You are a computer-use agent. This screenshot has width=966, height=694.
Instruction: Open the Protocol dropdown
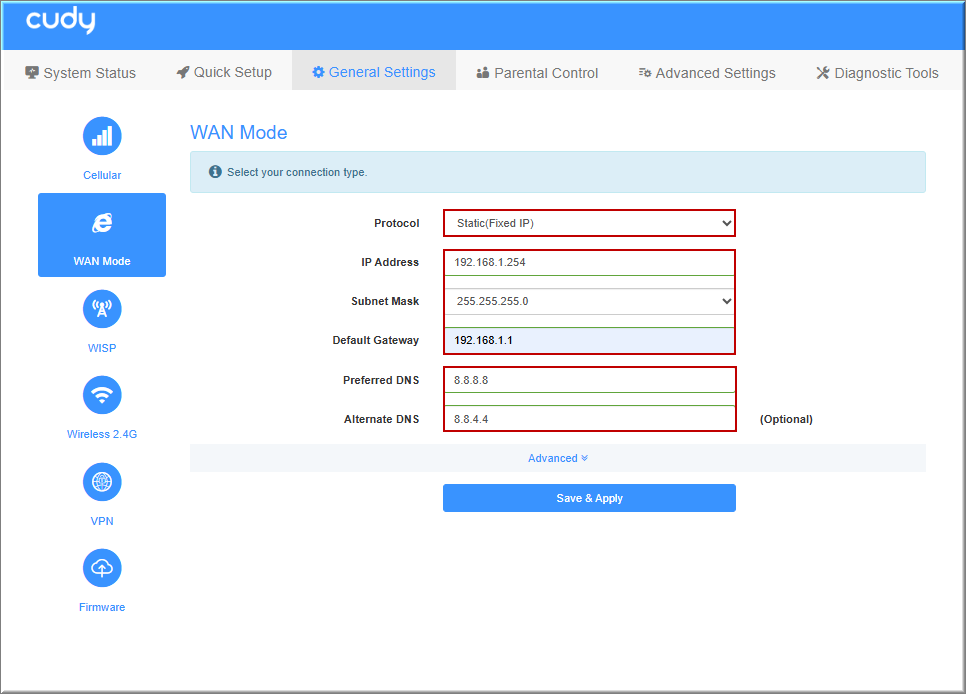tap(589, 223)
